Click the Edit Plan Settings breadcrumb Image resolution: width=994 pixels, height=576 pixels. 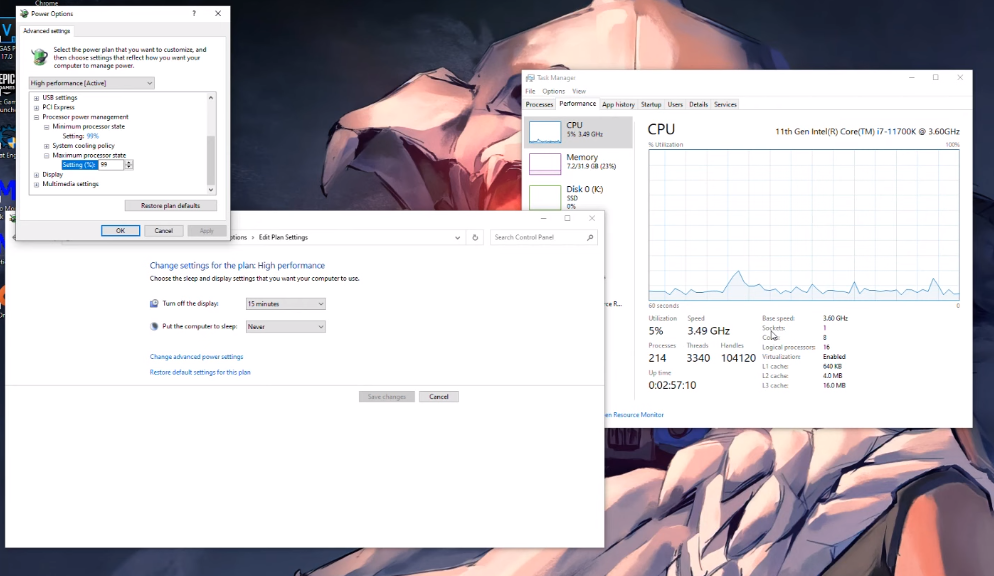(283, 238)
